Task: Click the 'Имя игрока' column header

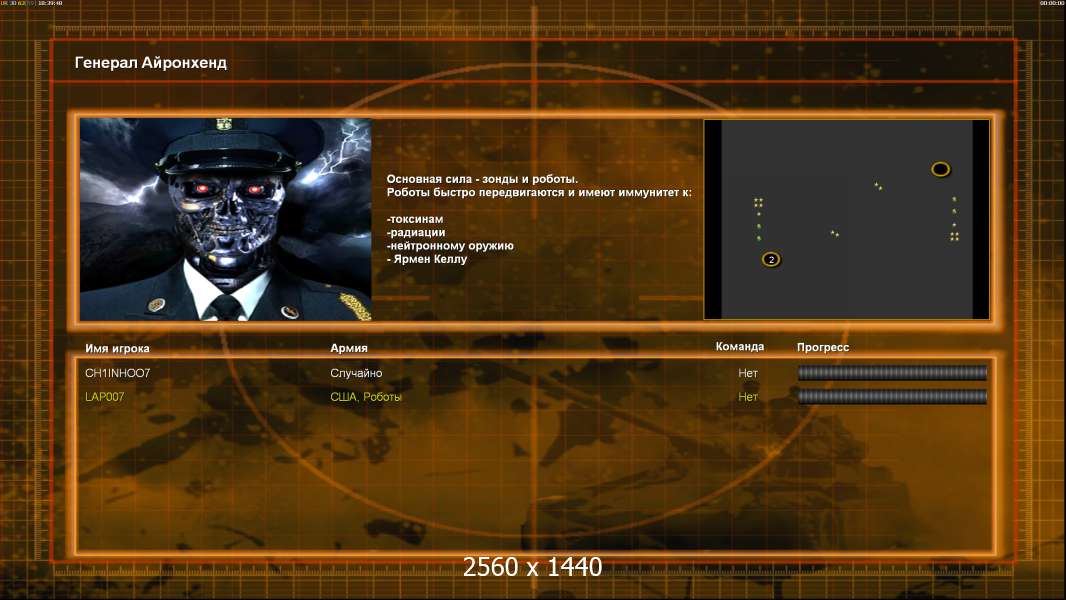Action: (117, 349)
